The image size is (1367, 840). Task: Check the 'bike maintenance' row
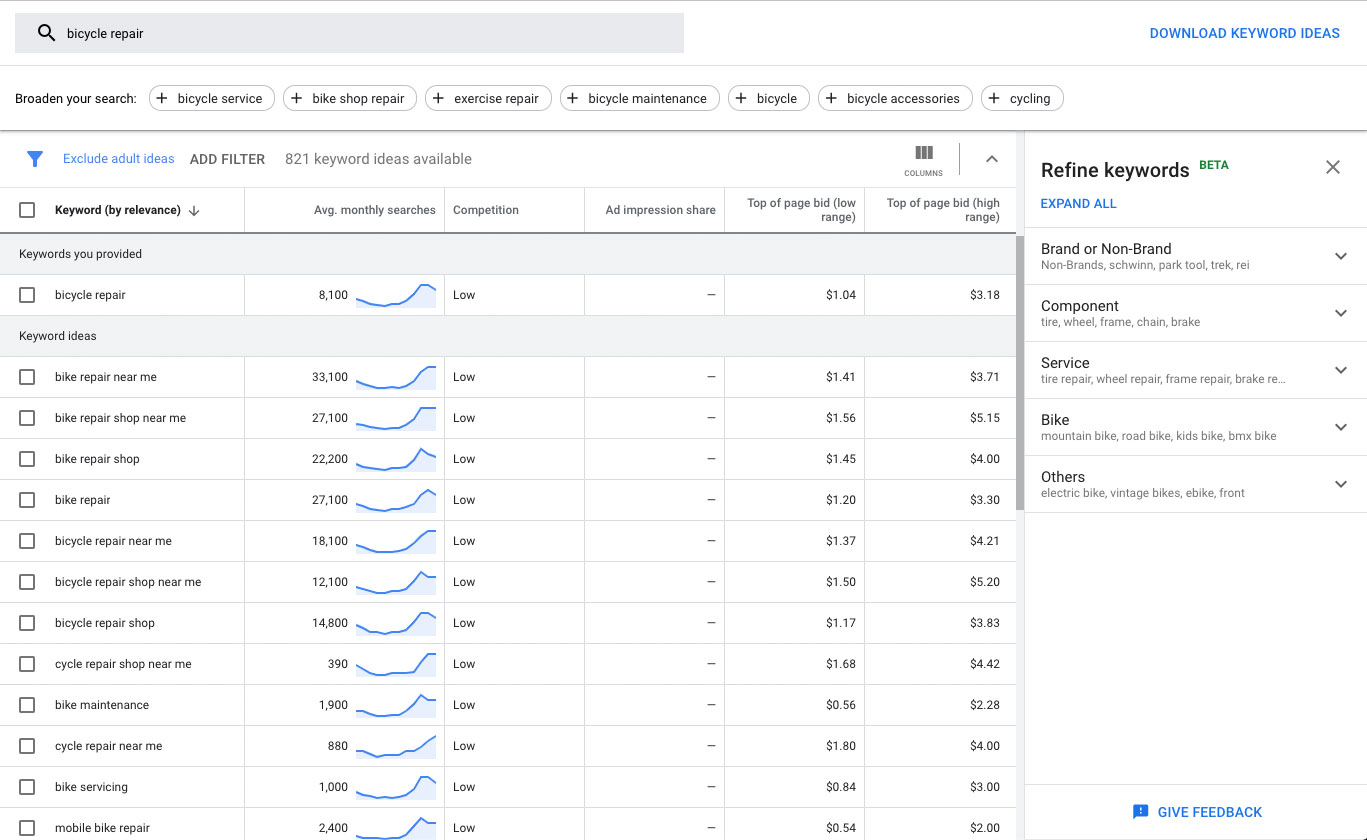[27, 705]
